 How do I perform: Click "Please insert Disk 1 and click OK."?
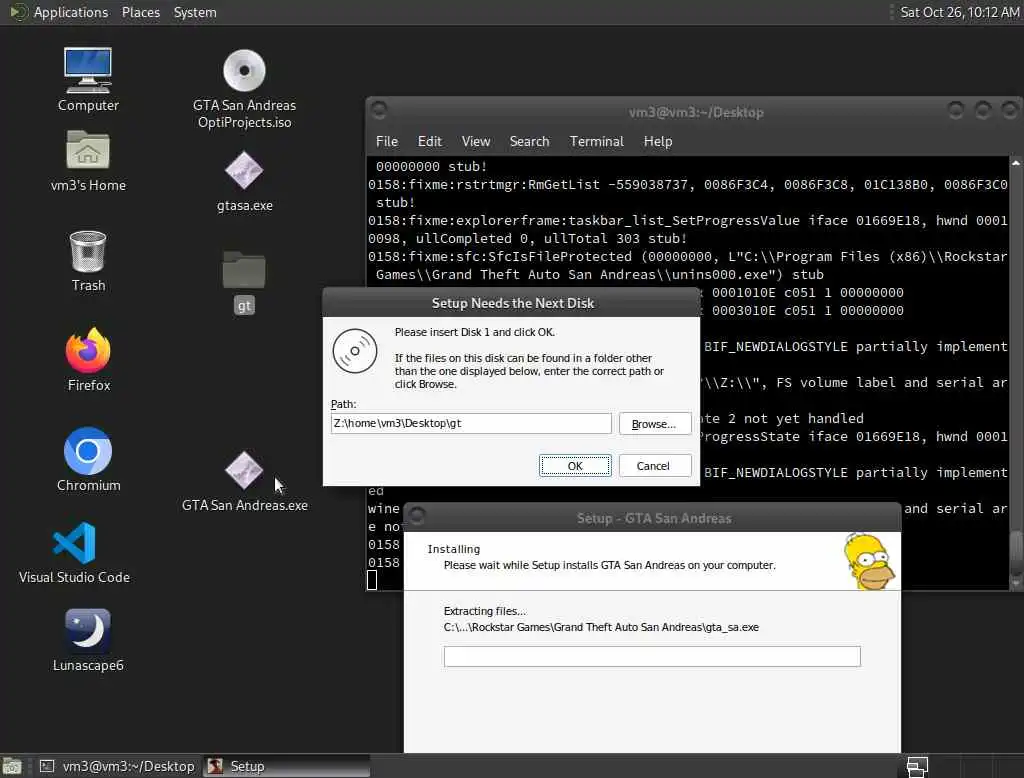click(475, 332)
